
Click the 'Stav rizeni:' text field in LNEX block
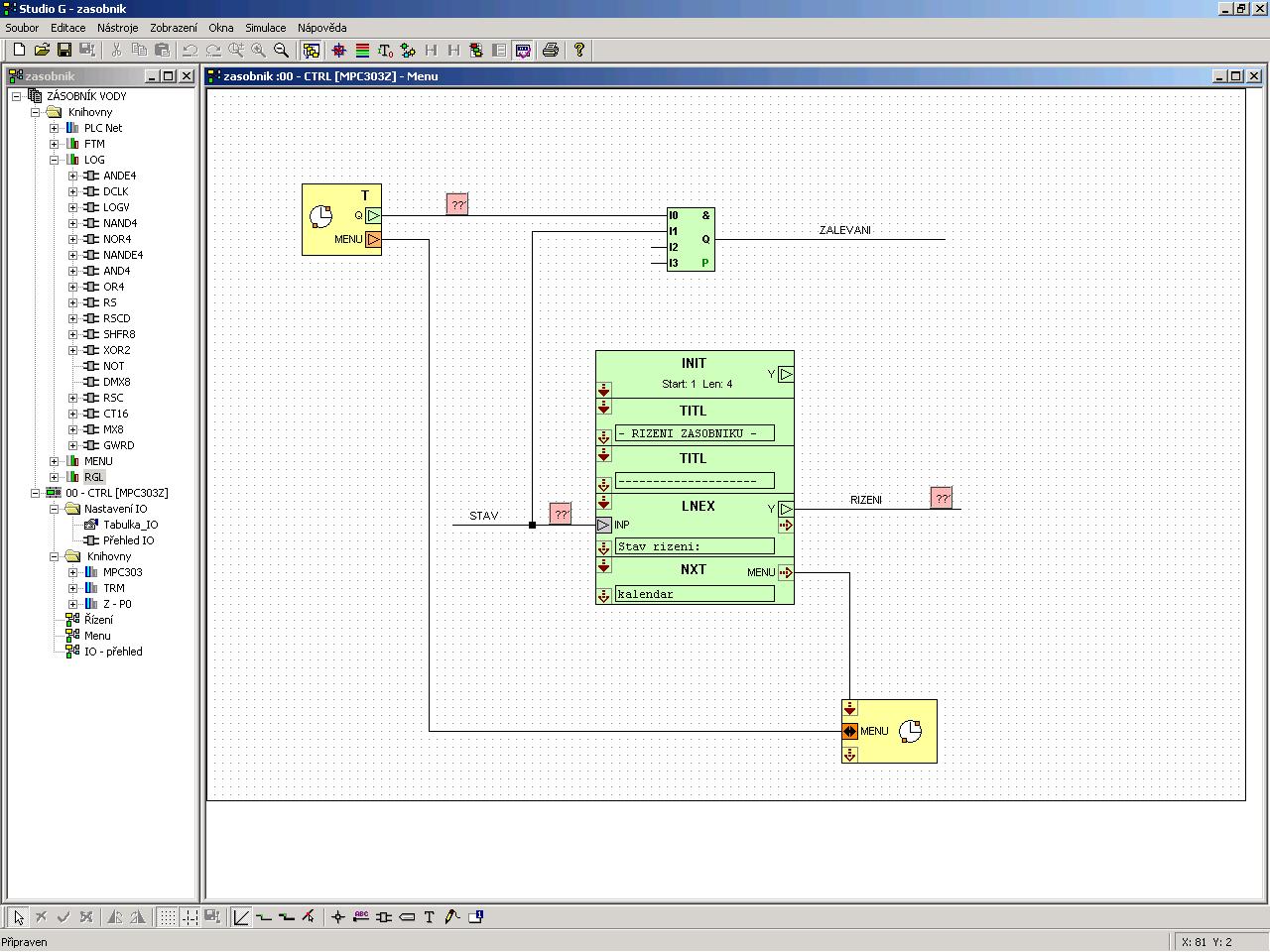pos(695,546)
